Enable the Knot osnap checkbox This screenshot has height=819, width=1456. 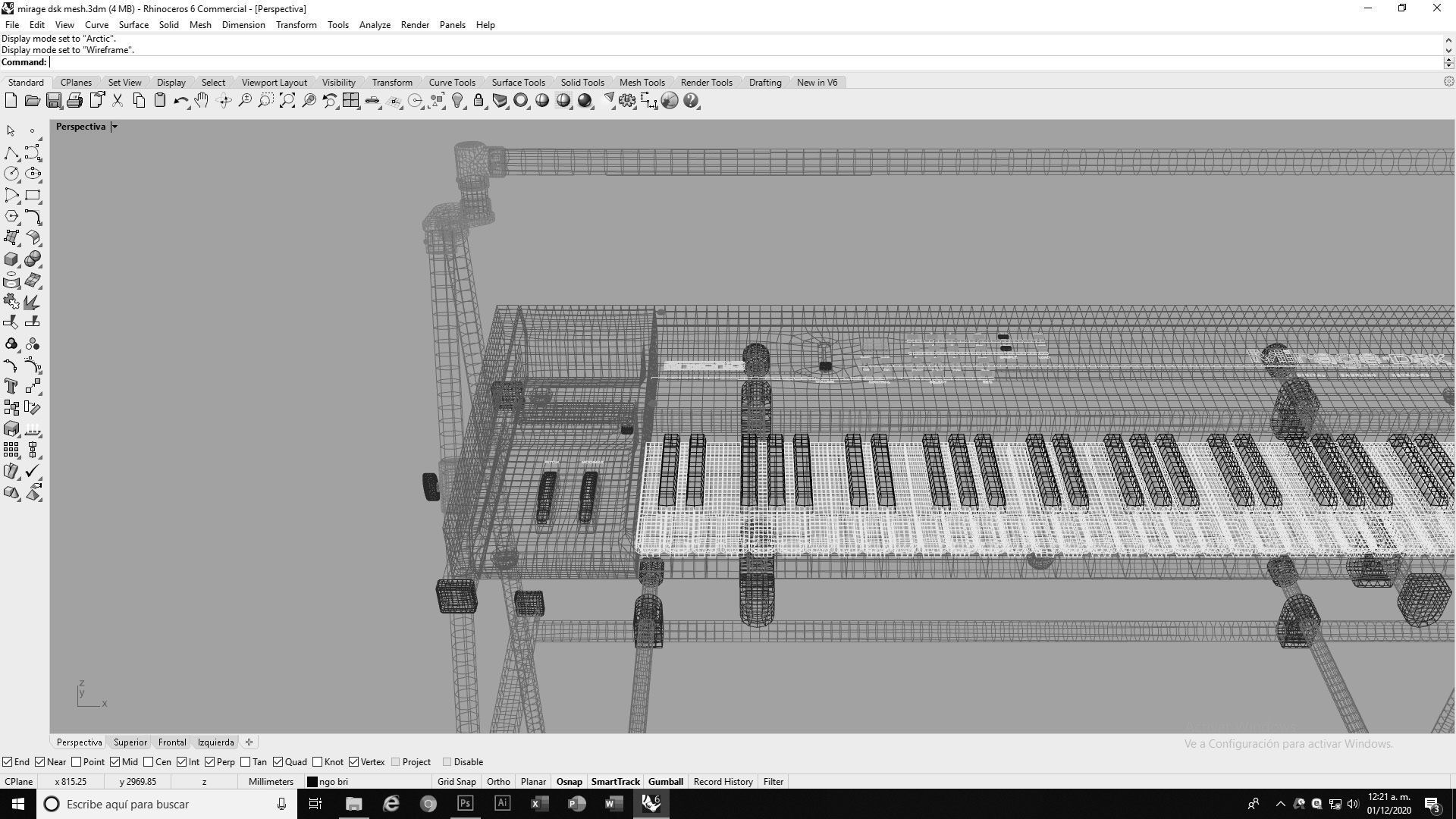point(318,762)
